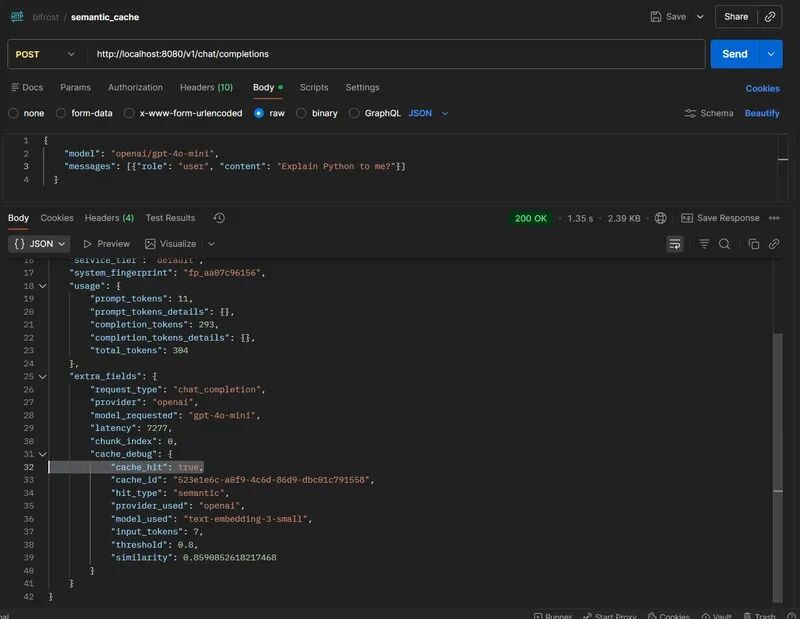Filter the response JSON

[703, 244]
